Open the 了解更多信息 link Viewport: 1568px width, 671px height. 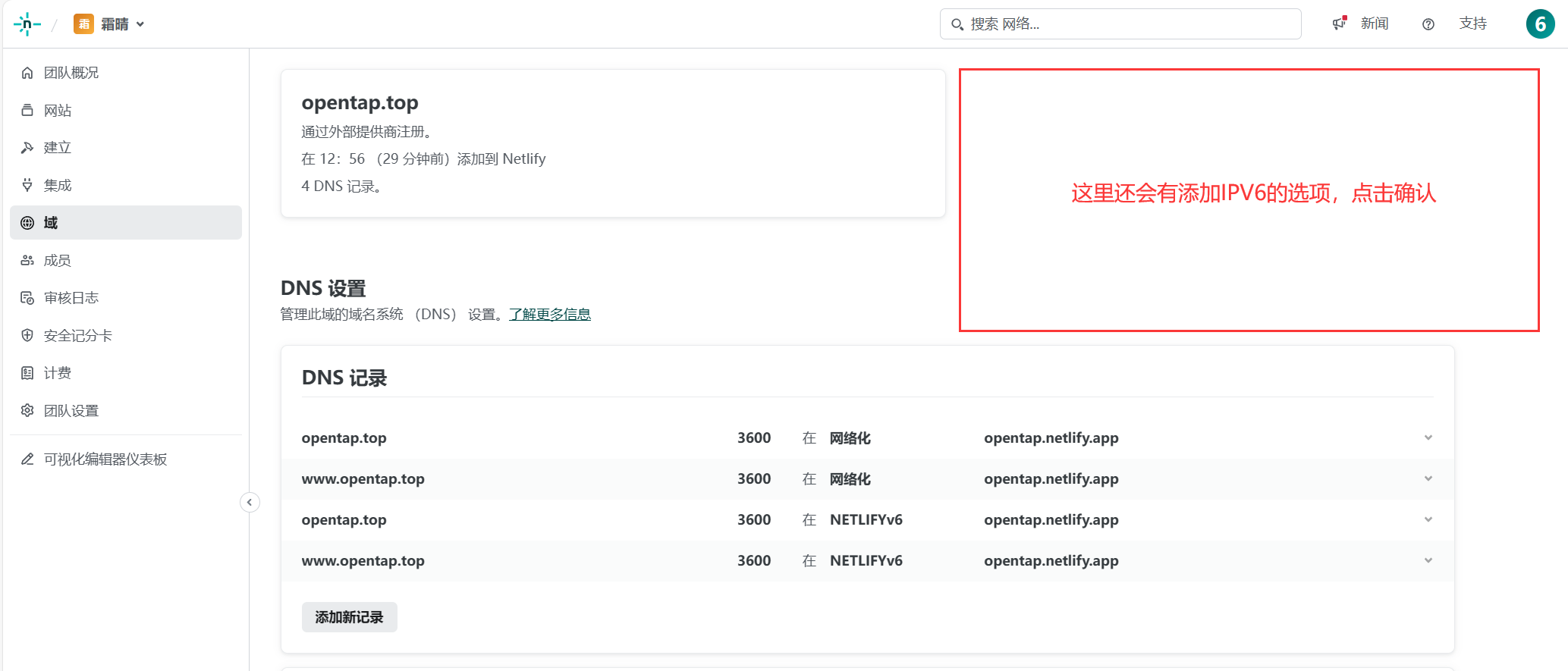point(550,315)
